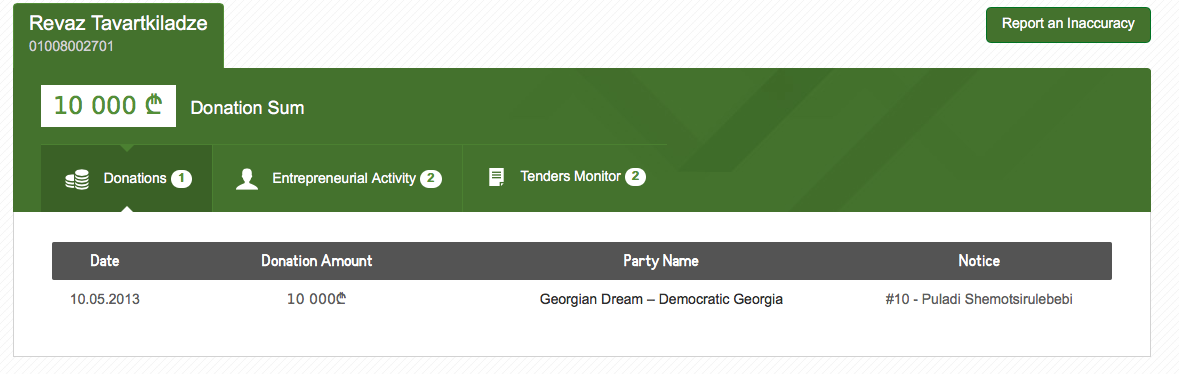Screen dimensions: 1179x374
Task: Click the badge count beside Entrepreneurial Activity
Action: coord(431,179)
